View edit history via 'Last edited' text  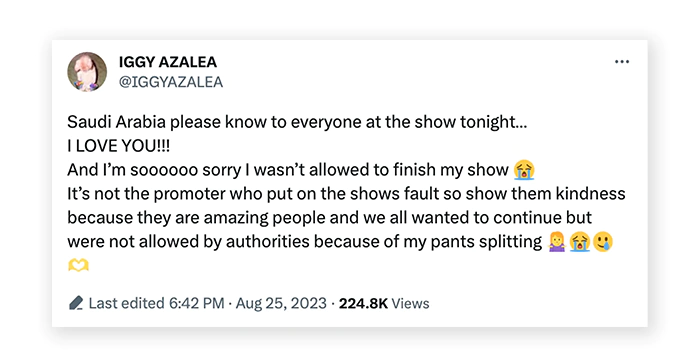pyautogui.click(x=127, y=303)
